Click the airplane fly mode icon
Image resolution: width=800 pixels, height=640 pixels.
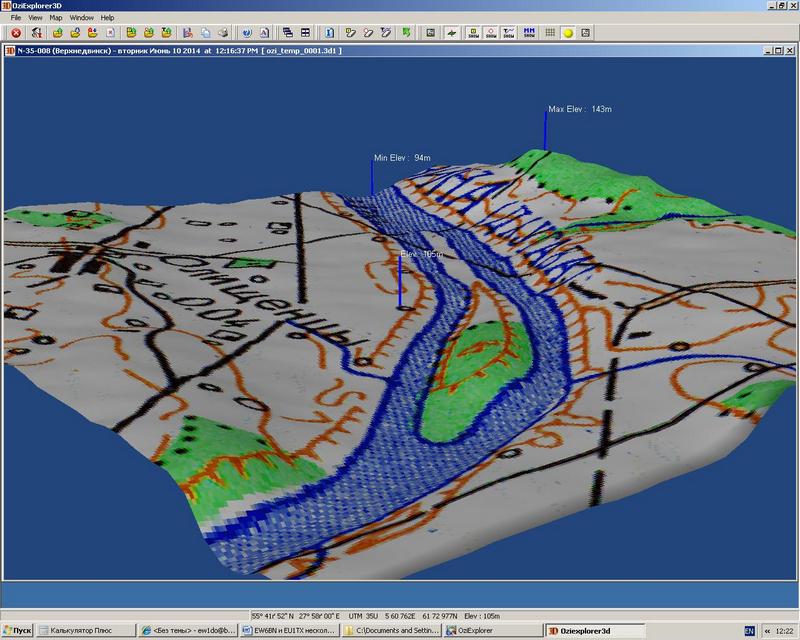(x=452, y=33)
